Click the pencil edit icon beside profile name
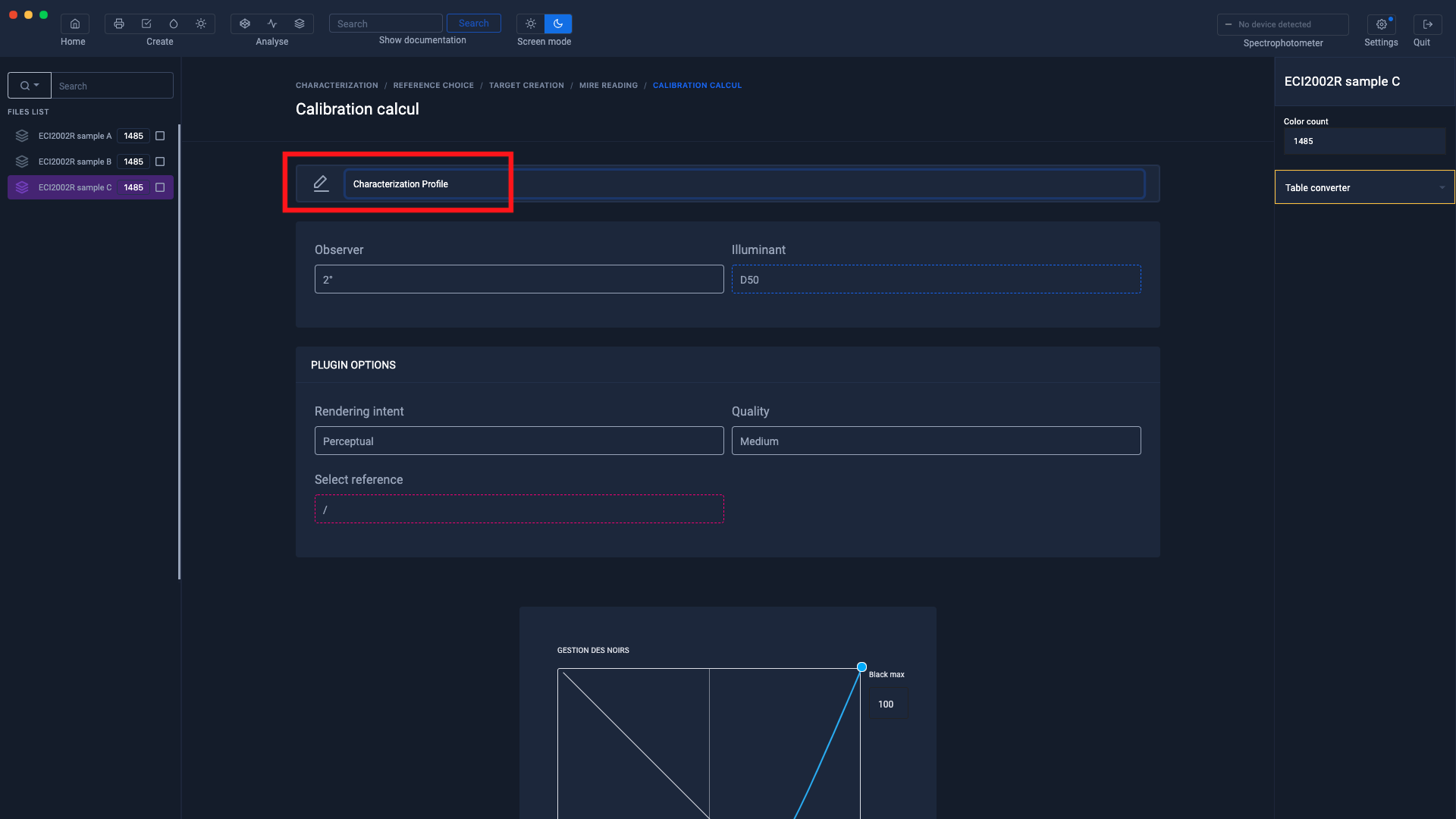 pos(321,184)
